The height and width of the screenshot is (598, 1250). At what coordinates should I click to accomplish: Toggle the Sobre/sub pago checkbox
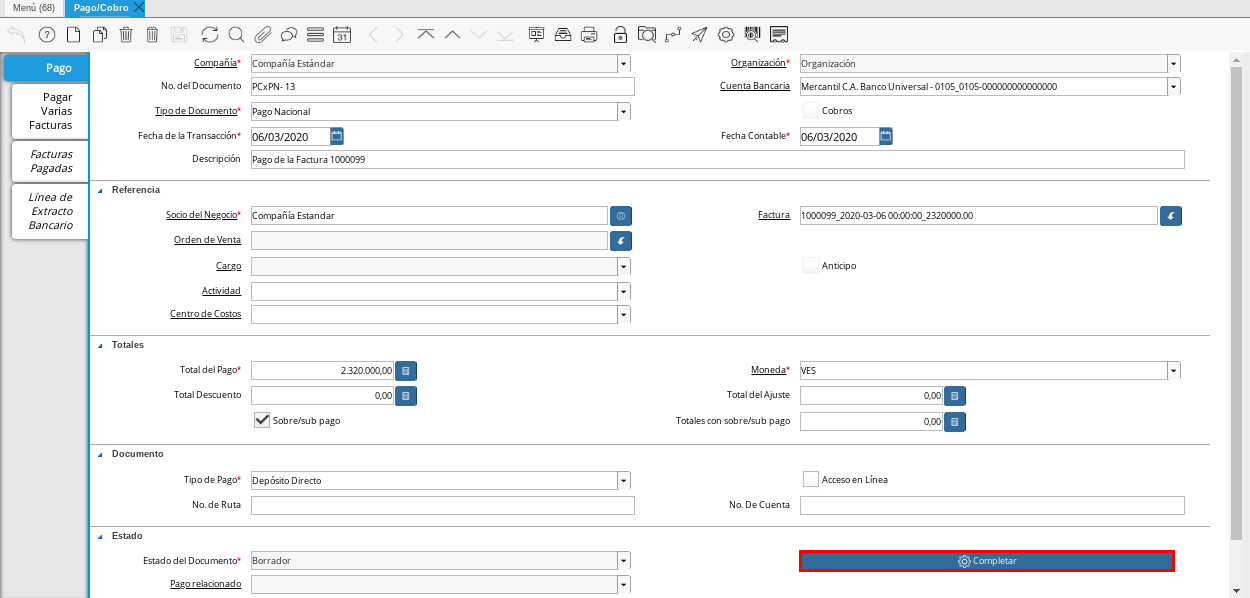tap(263, 421)
